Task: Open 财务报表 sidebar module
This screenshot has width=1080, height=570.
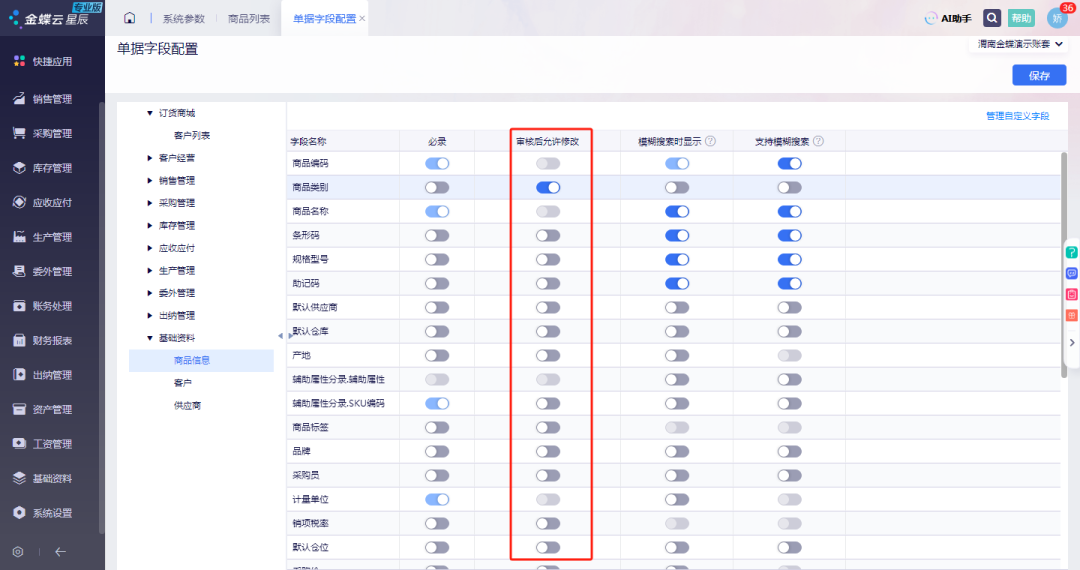Action: pyautogui.click(x=43, y=340)
